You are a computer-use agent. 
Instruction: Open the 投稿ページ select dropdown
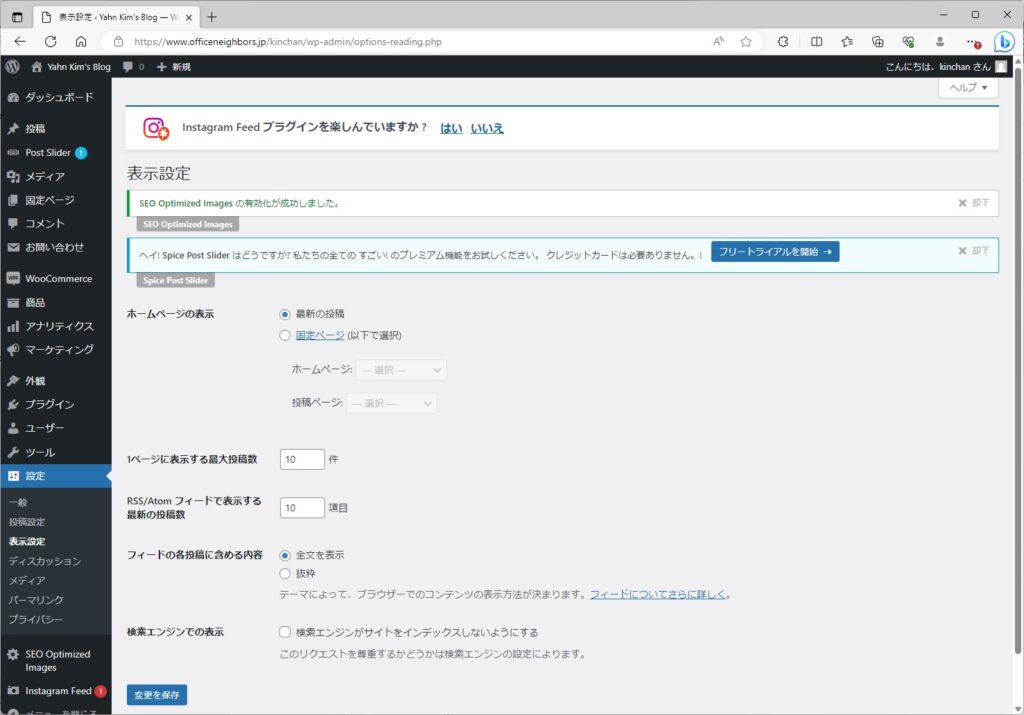(x=391, y=404)
